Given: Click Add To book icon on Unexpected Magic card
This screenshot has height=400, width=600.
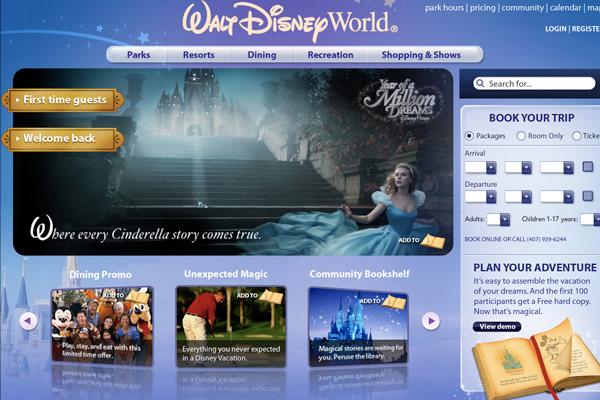Looking at the screenshot, I should [x=271, y=296].
